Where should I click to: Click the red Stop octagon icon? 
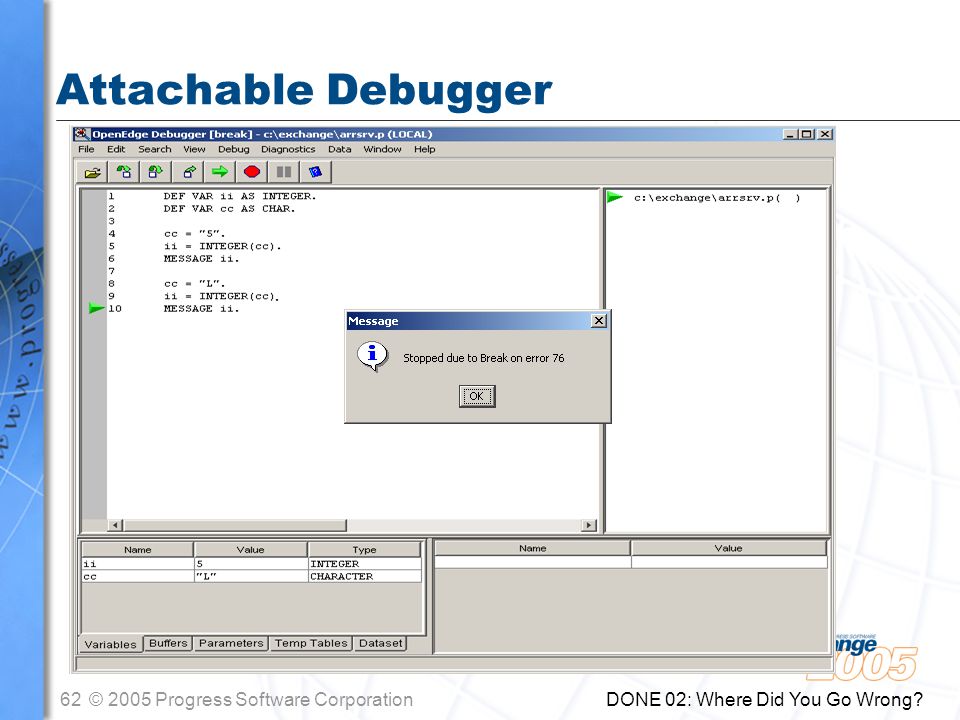(252, 172)
